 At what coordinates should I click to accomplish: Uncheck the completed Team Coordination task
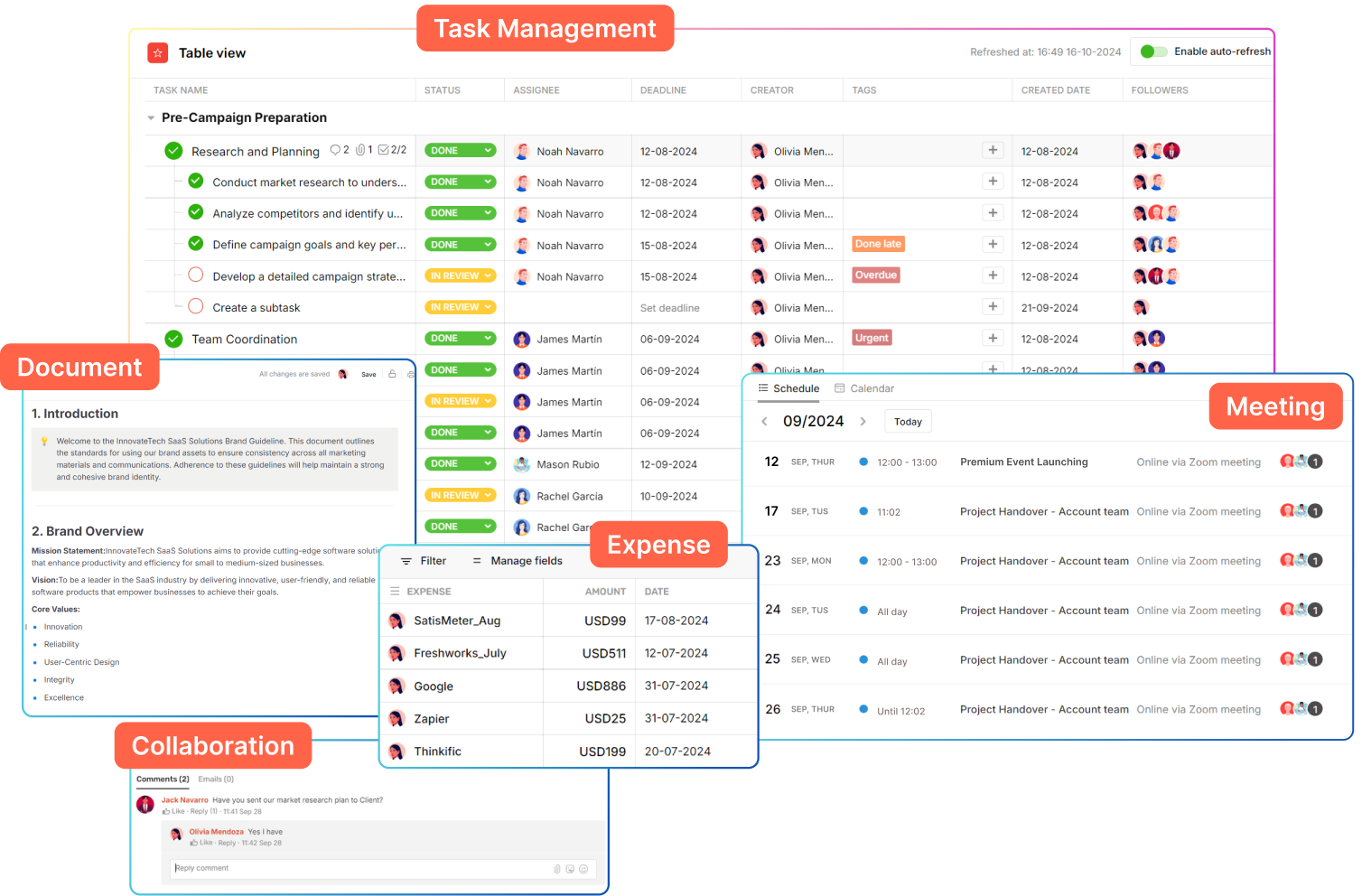point(174,339)
